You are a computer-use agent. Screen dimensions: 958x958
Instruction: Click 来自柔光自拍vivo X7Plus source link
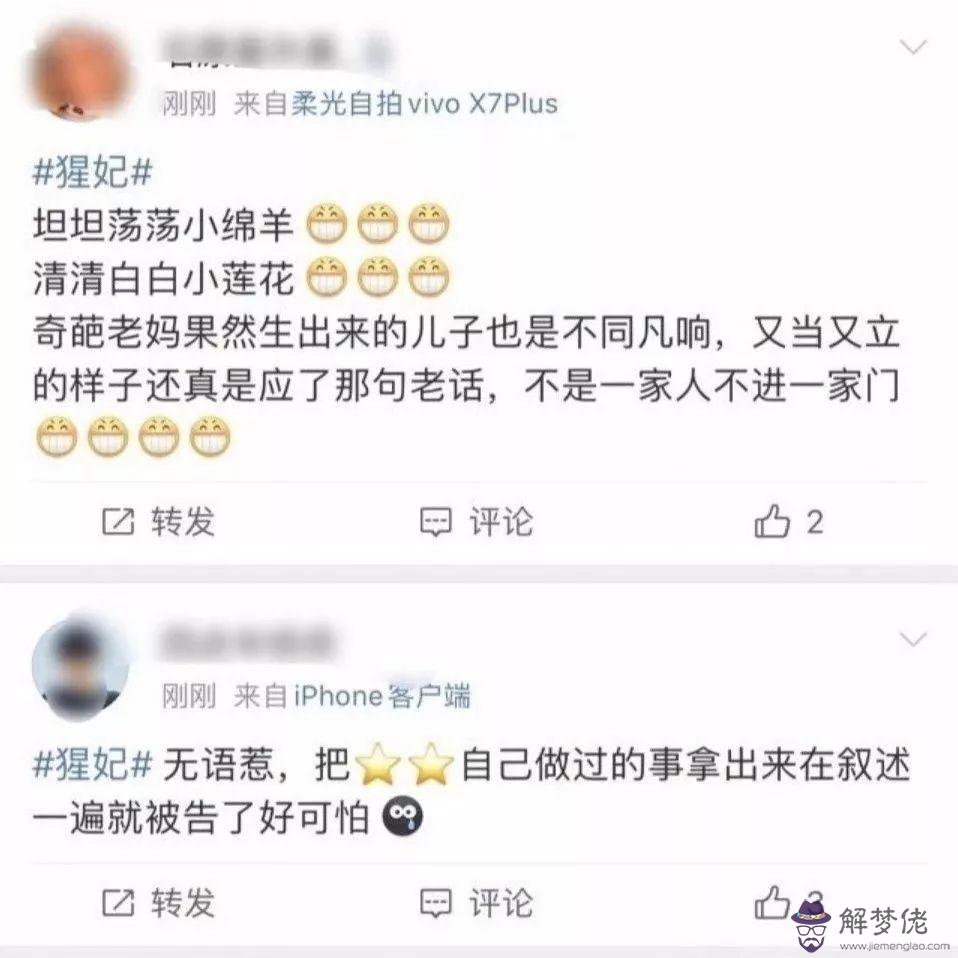395,104
